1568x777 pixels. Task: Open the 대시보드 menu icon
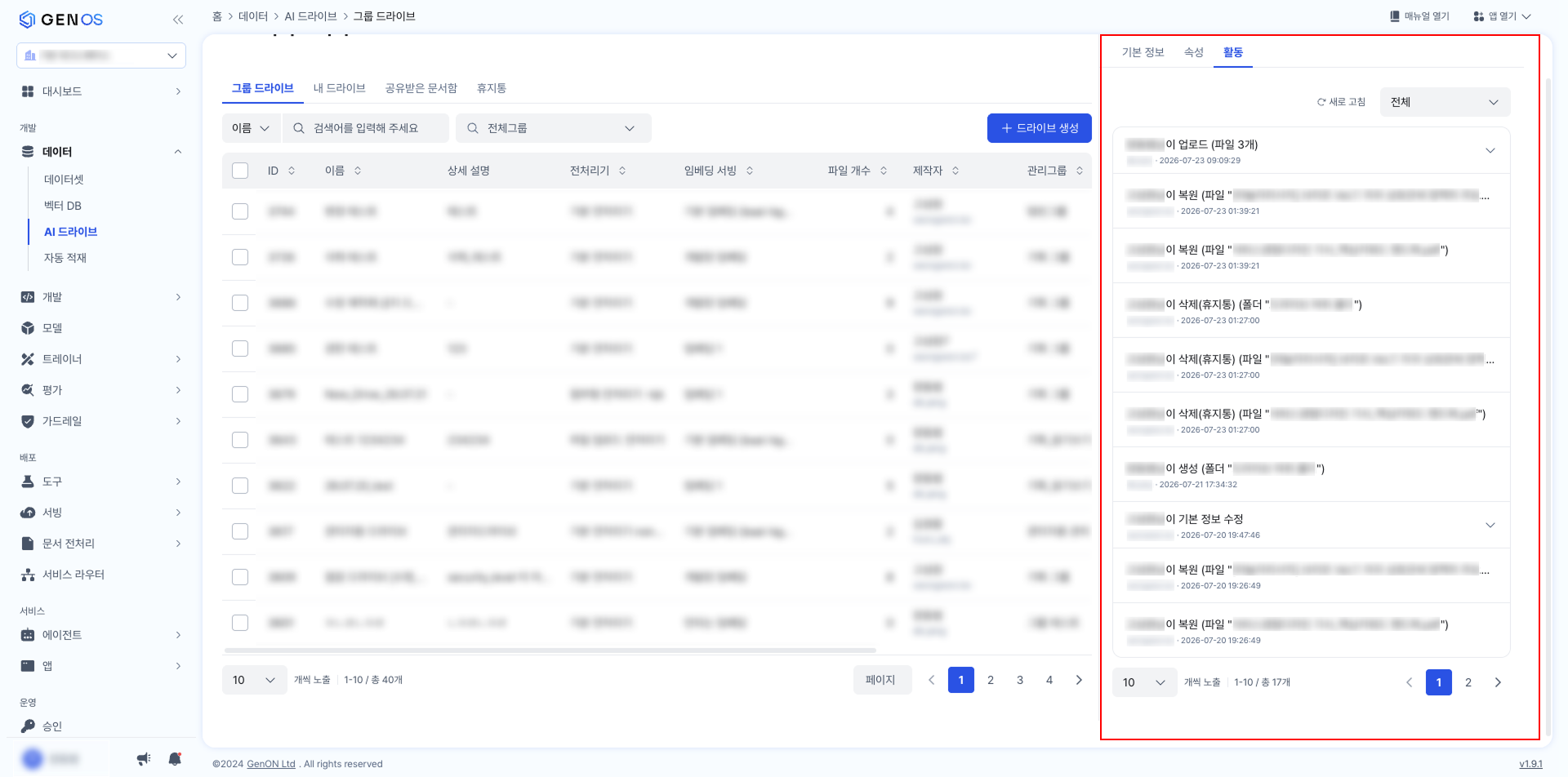[x=28, y=91]
